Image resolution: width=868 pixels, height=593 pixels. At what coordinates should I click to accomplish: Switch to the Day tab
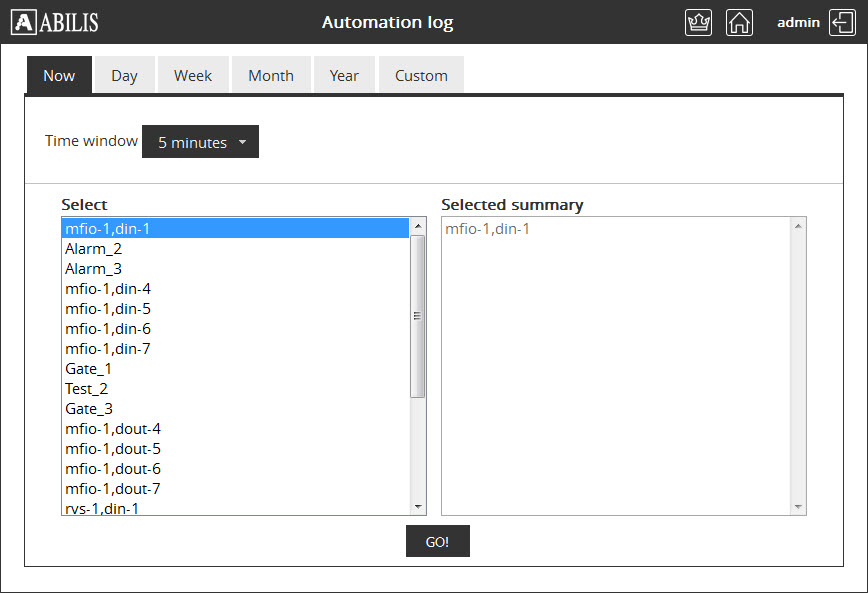tap(124, 76)
